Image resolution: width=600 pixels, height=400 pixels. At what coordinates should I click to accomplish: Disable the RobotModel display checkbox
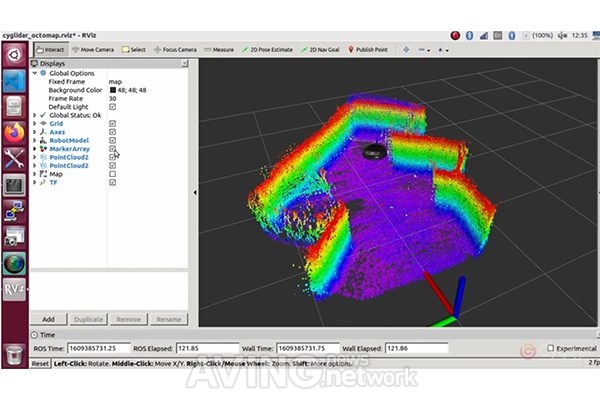(112, 140)
